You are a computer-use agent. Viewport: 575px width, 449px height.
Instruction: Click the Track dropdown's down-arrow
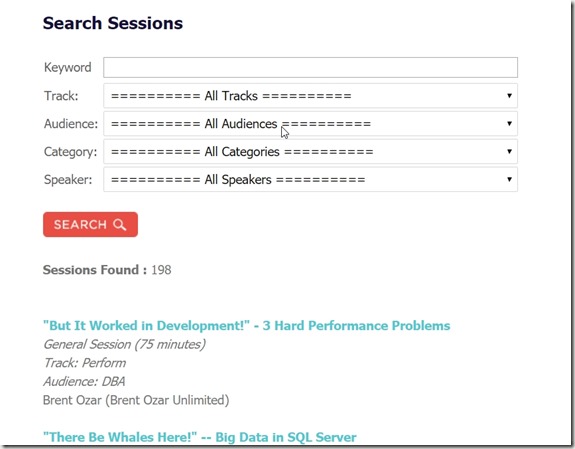click(x=509, y=96)
